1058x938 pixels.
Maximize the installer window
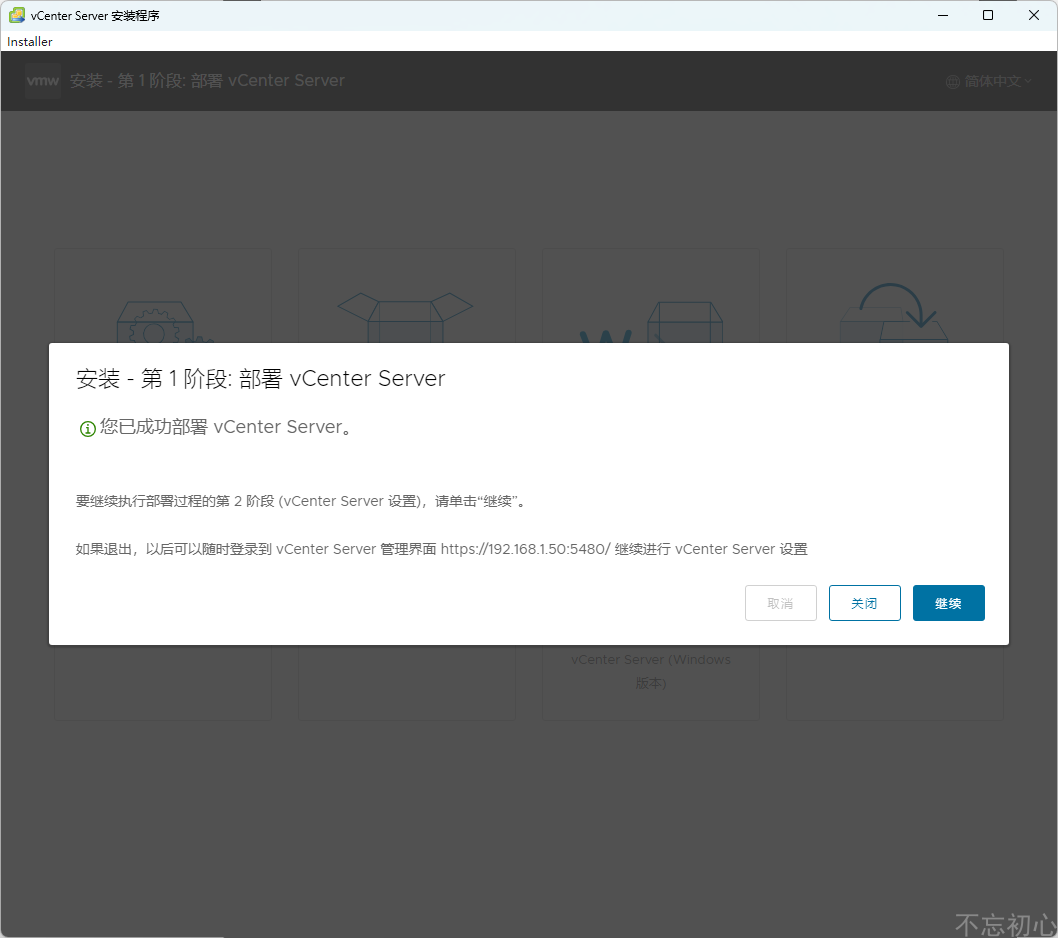[x=988, y=15]
